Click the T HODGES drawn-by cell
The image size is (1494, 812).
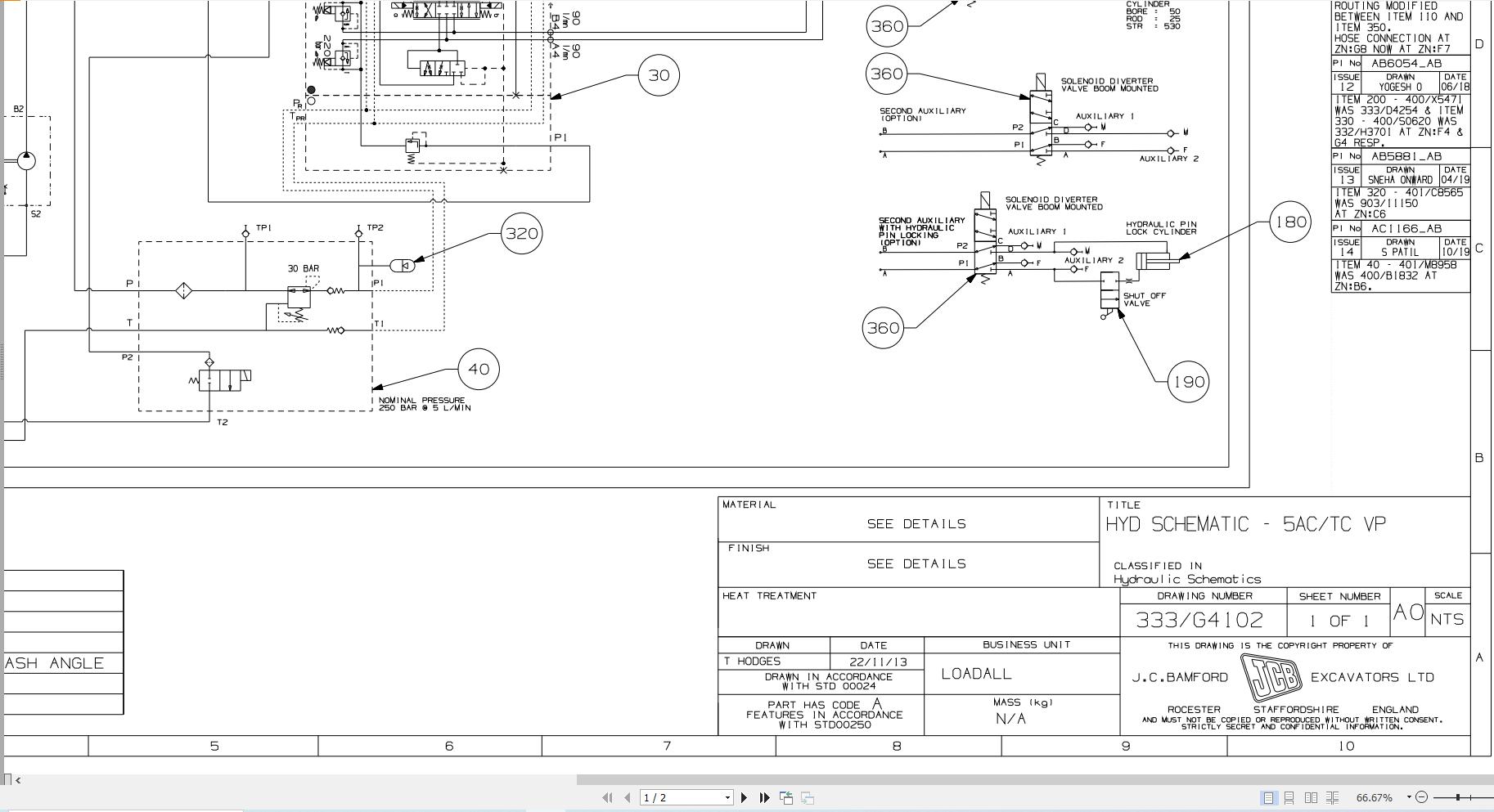coord(774,661)
